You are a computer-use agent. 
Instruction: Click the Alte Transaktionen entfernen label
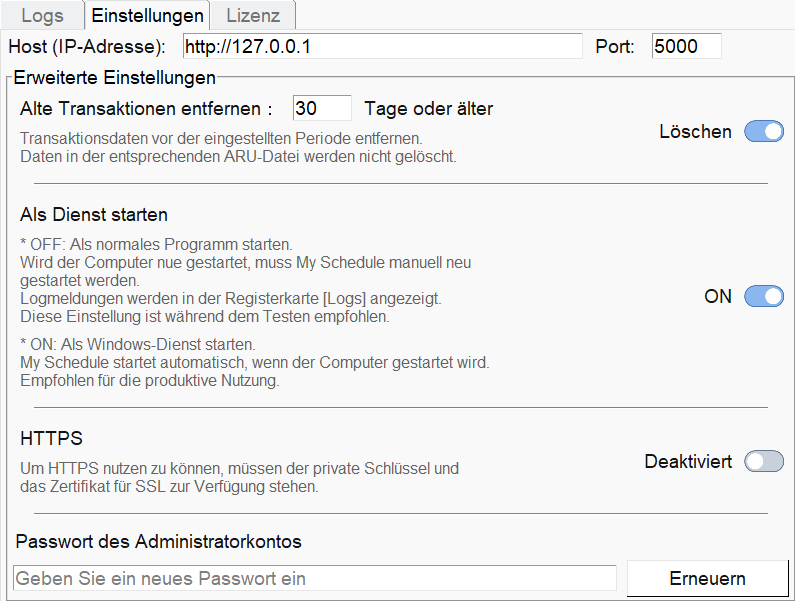[146, 108]
